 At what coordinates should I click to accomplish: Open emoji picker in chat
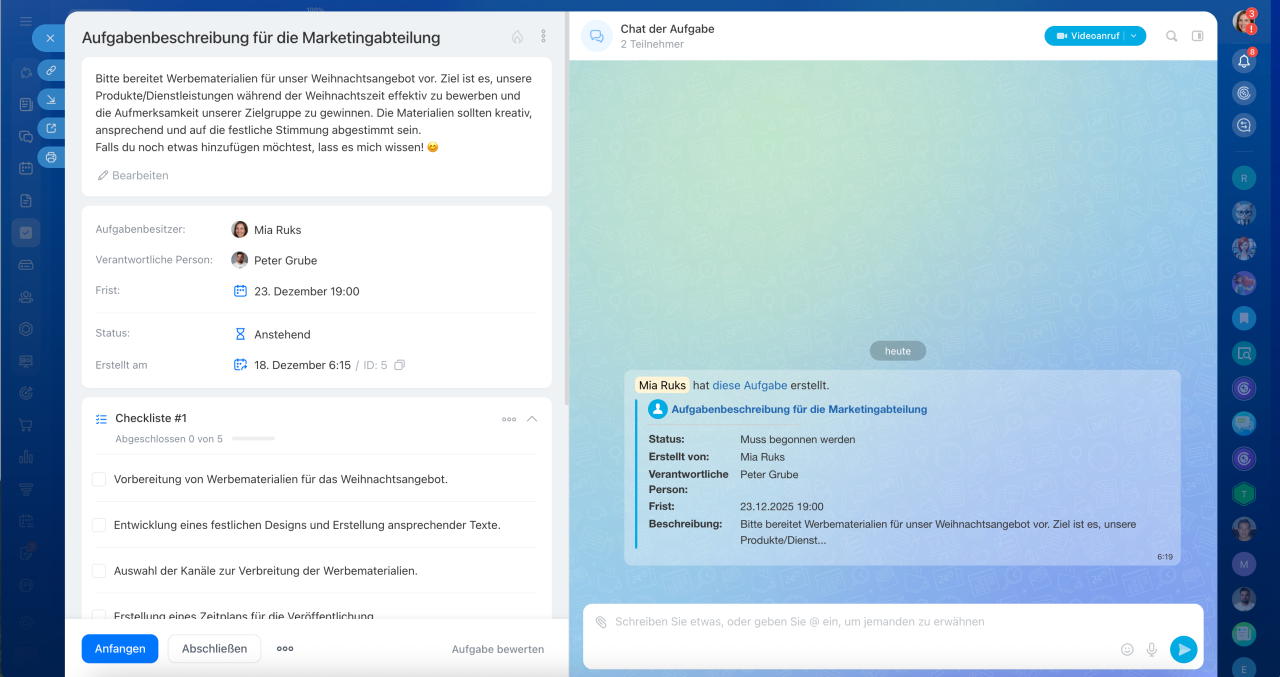point(1127,649)
